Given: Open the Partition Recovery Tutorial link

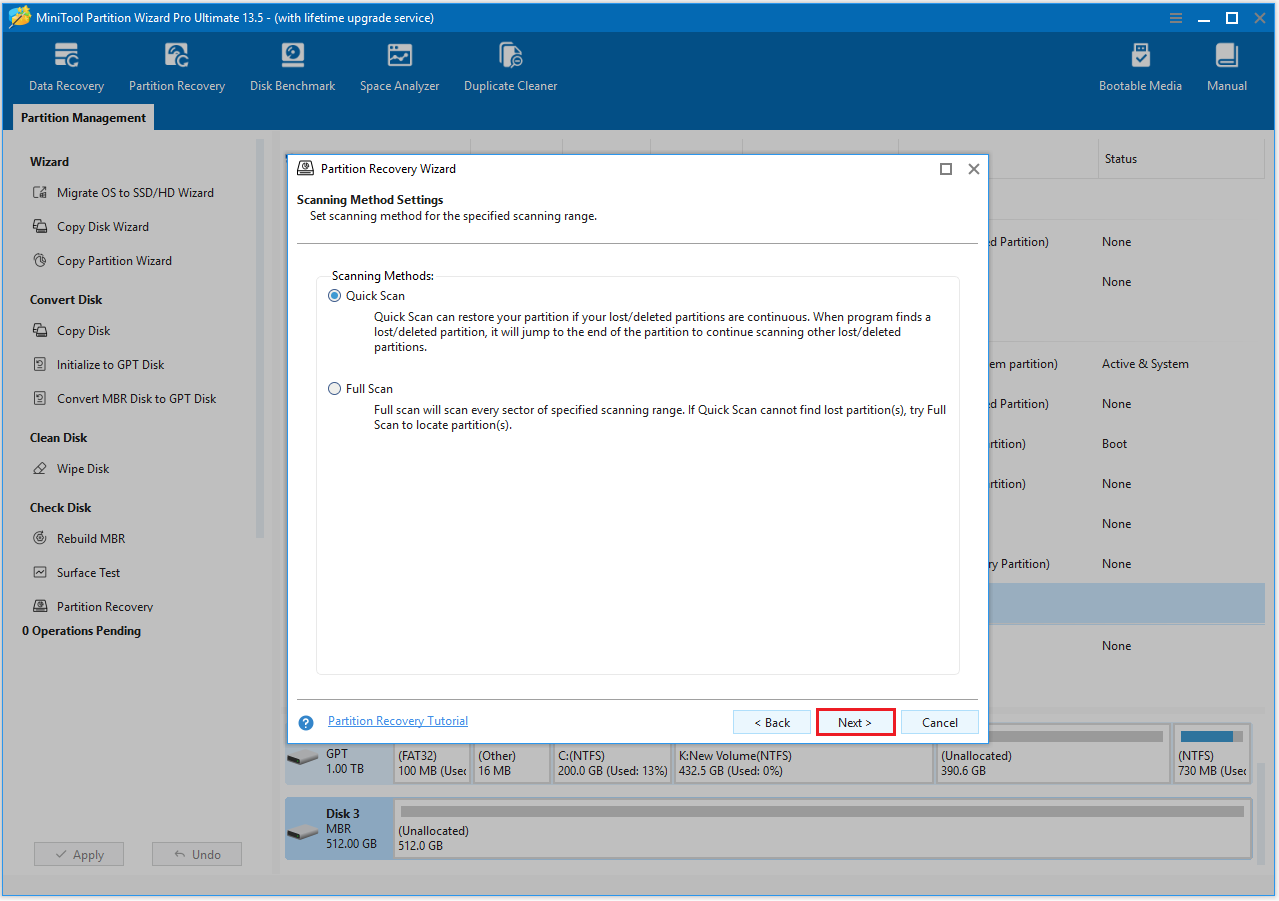Looking at the screenshot, I should click(x=397, y=720).
